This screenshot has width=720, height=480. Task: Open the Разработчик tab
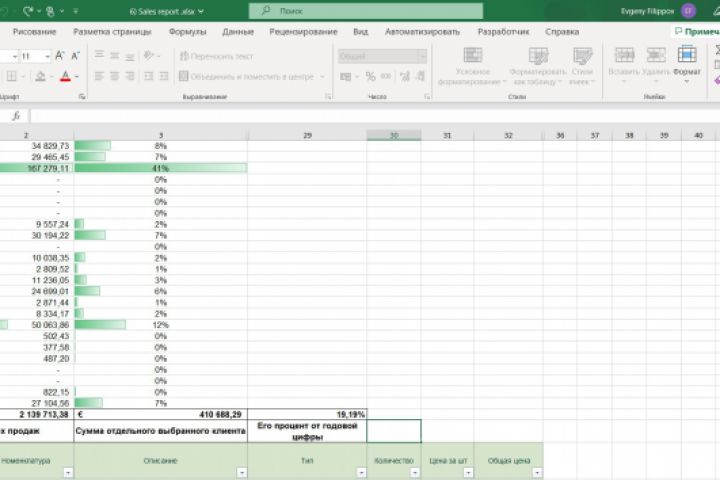point(503,32)
